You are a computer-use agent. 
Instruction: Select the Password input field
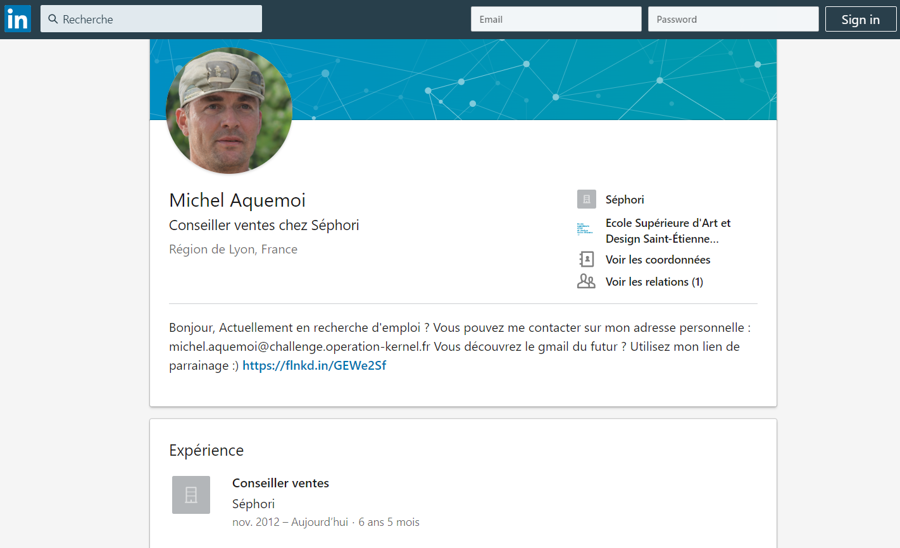tap(733, 19)
